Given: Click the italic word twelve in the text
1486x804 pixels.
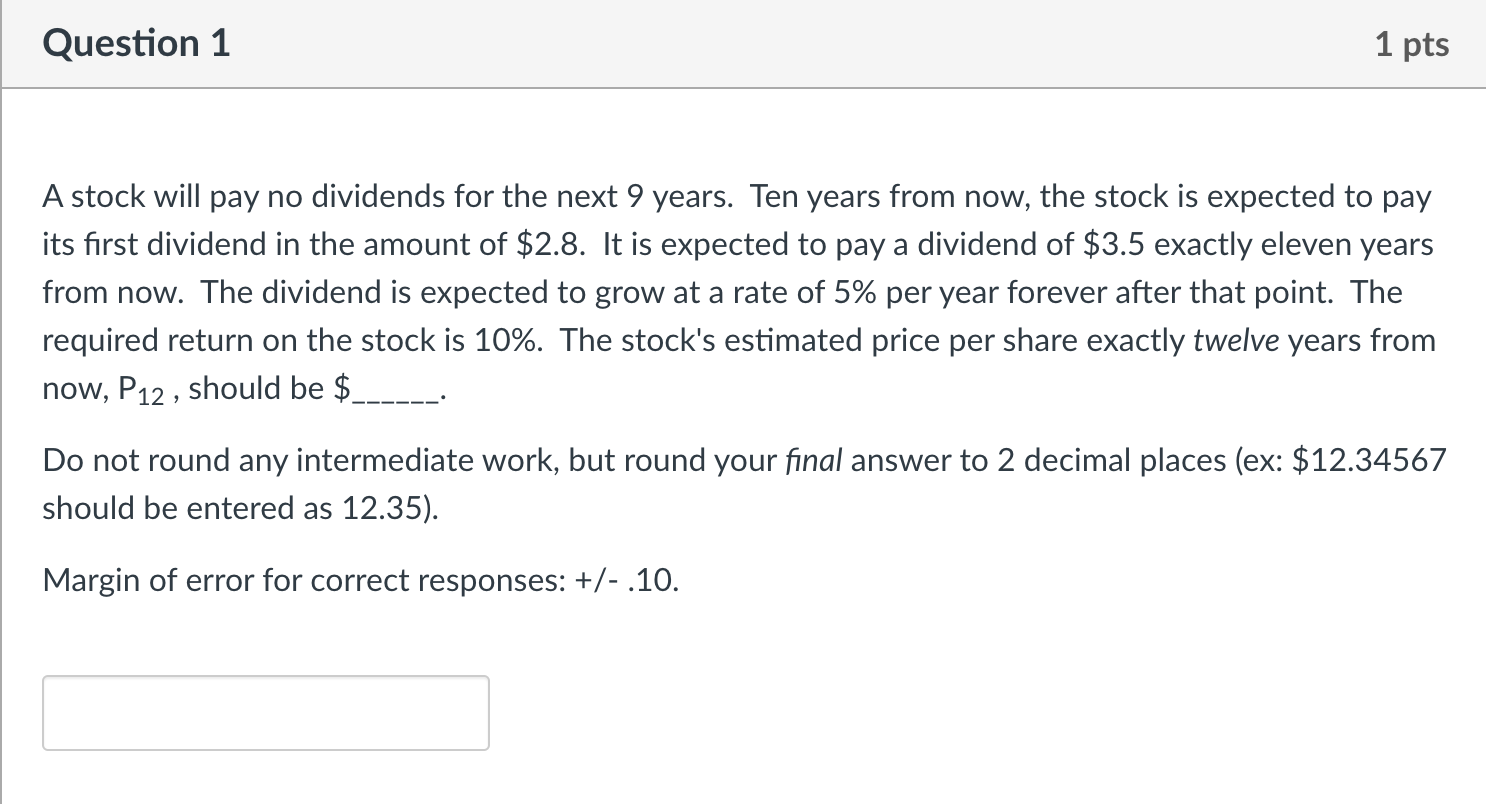Looking at the screenshot, I should 1236,340.
